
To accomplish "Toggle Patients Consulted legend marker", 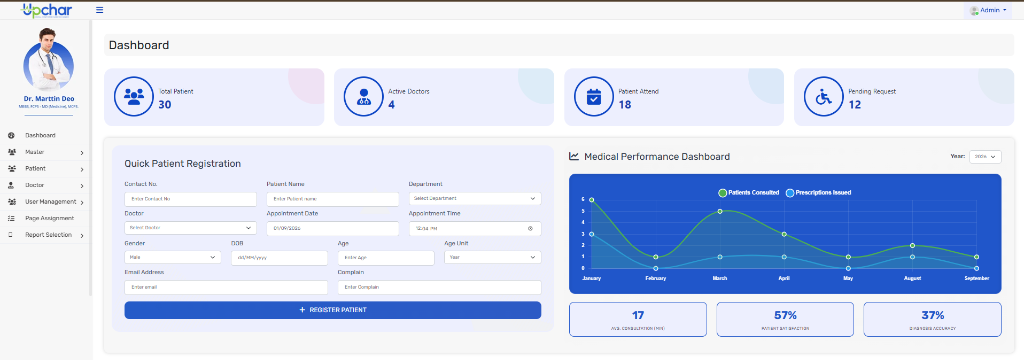I will [722, 193].
